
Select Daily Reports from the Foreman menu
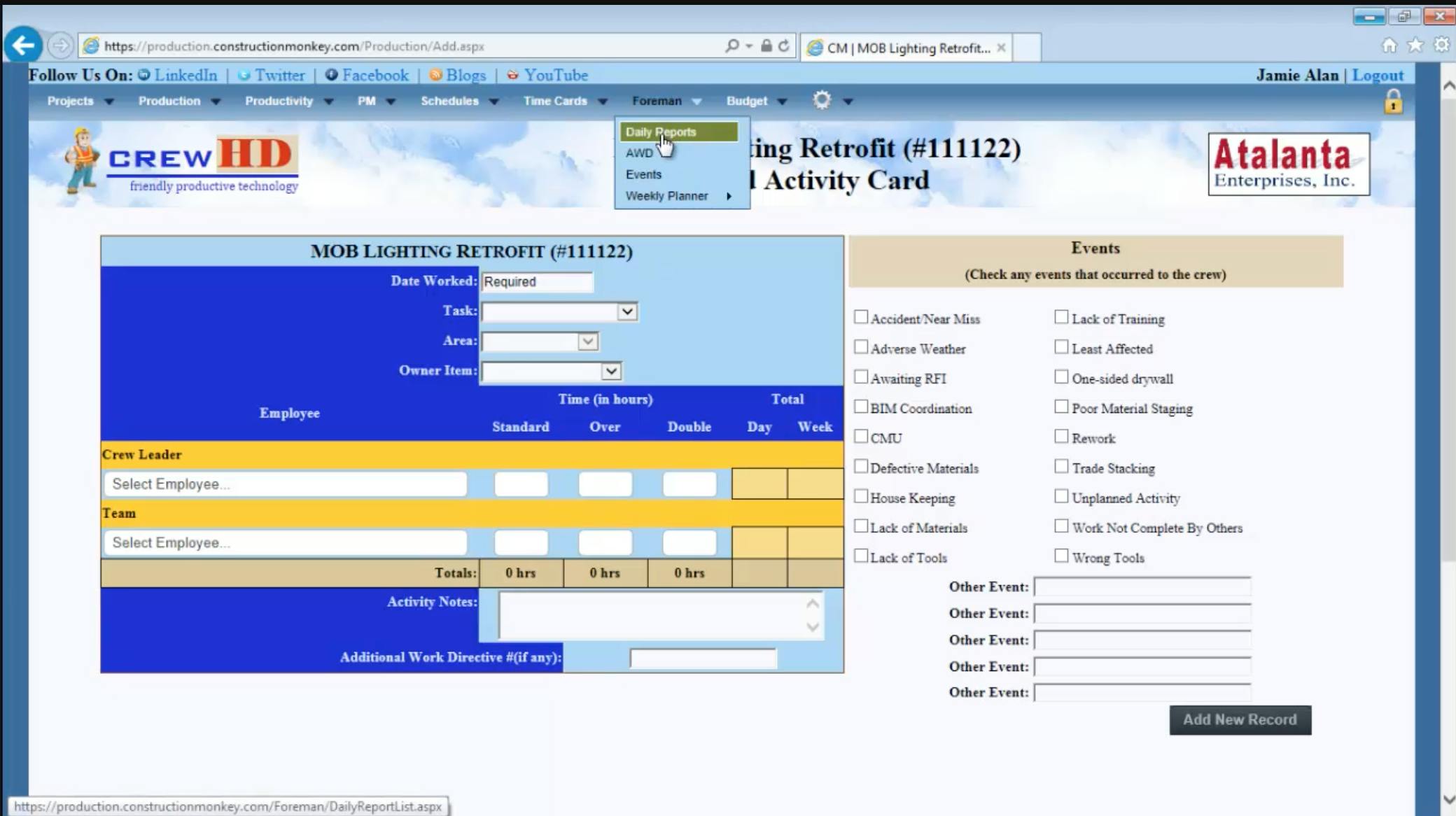click(x=660, y=132)
